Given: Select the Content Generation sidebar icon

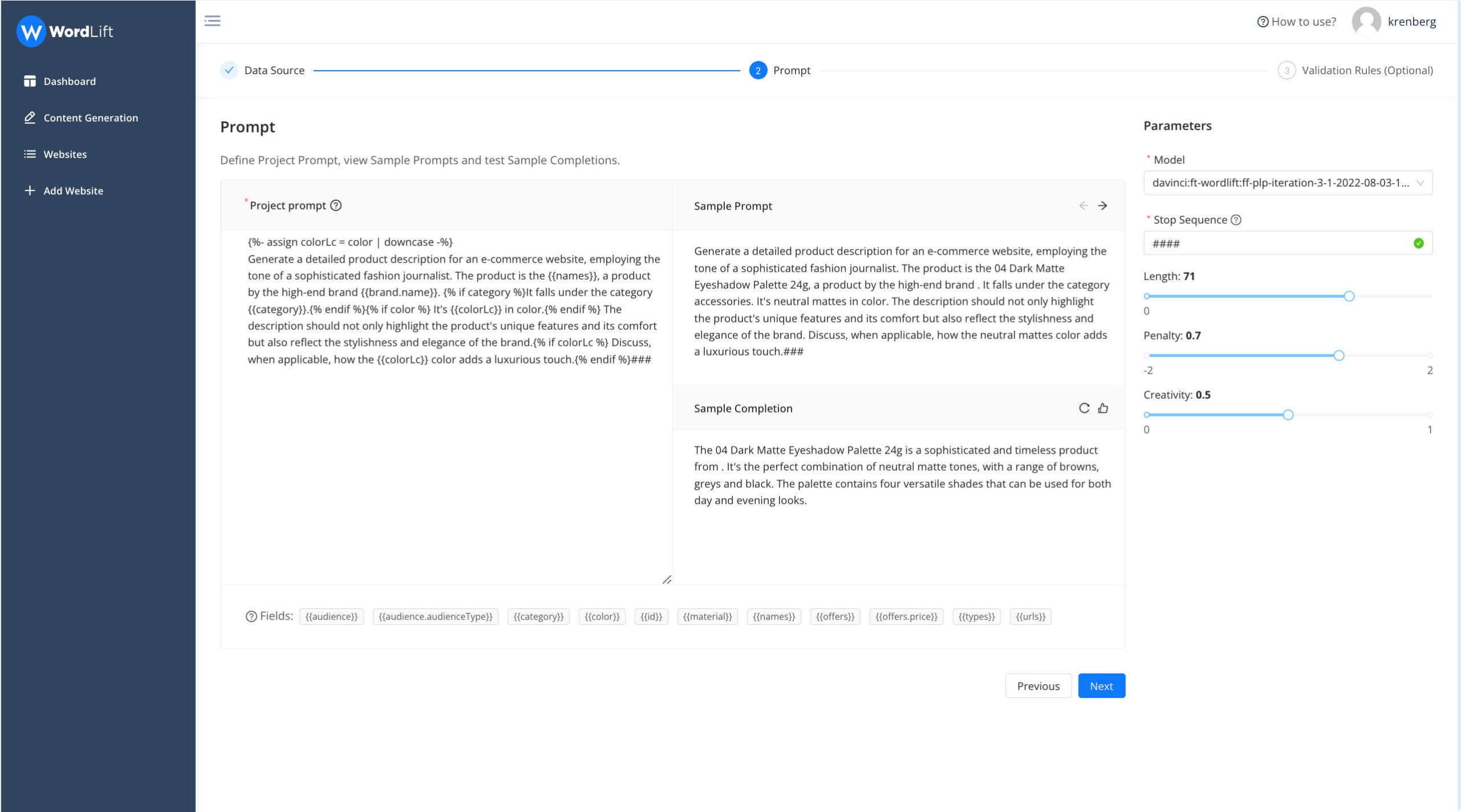Looking at the screenshot, I should 30,117.
